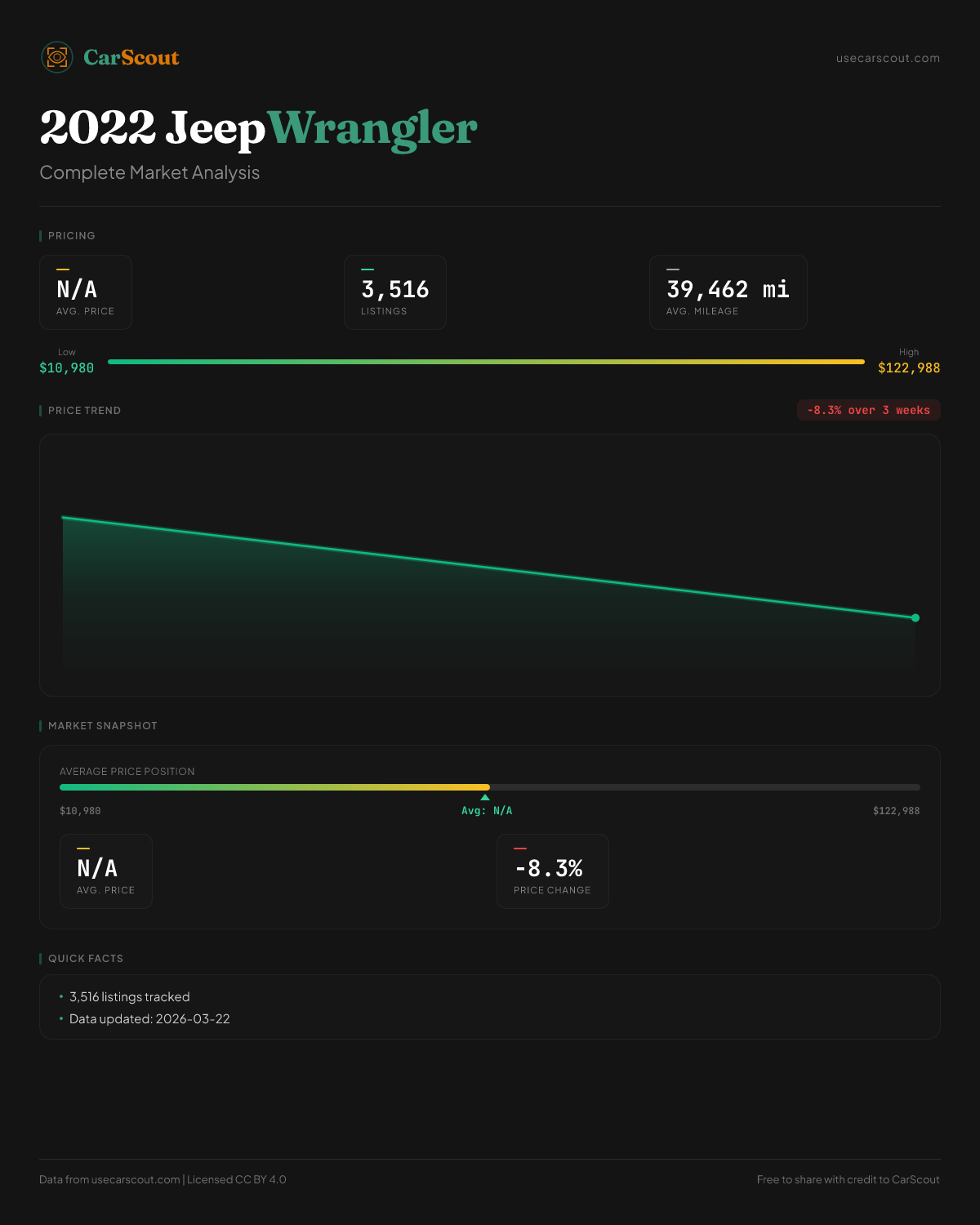Image resolution: width=980 pixels, height=1225 pixels.
Task: Click the Average Price Position progress bar
Action: click(x=490, y=787)
